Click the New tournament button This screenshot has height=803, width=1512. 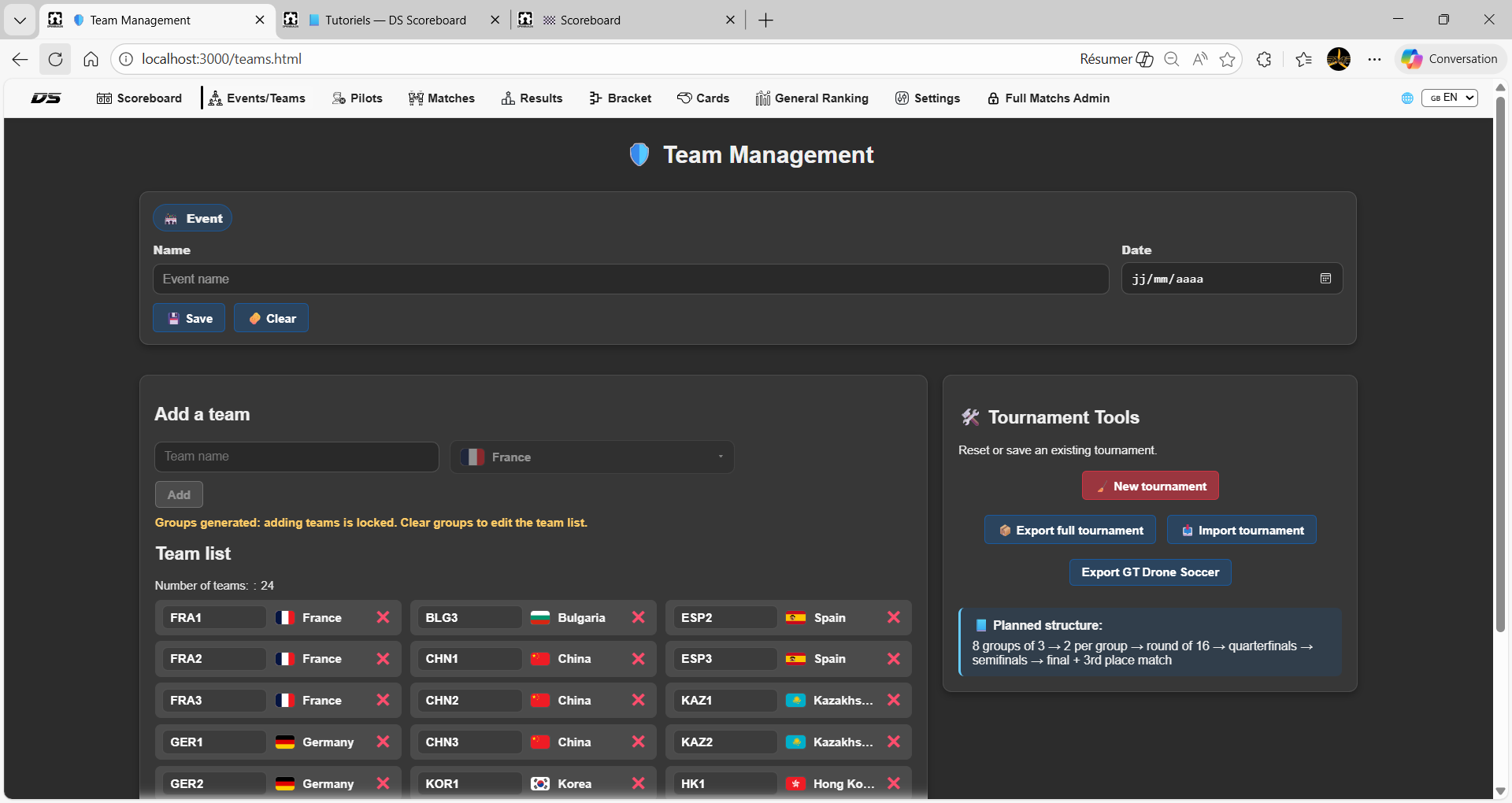click(1150, 486)
